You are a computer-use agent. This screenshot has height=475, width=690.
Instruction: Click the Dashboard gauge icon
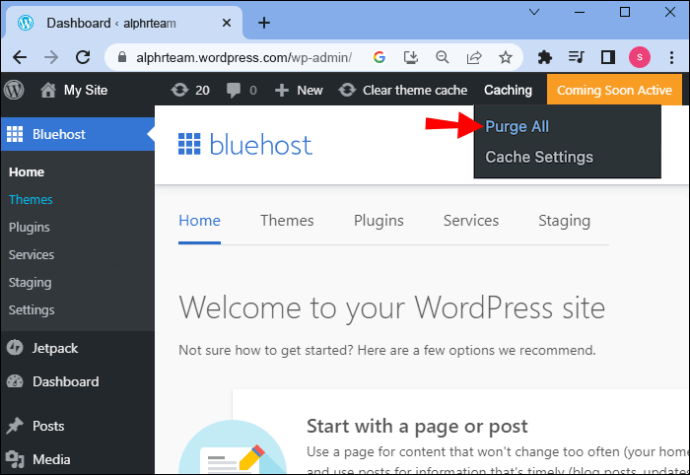point(15,381)
